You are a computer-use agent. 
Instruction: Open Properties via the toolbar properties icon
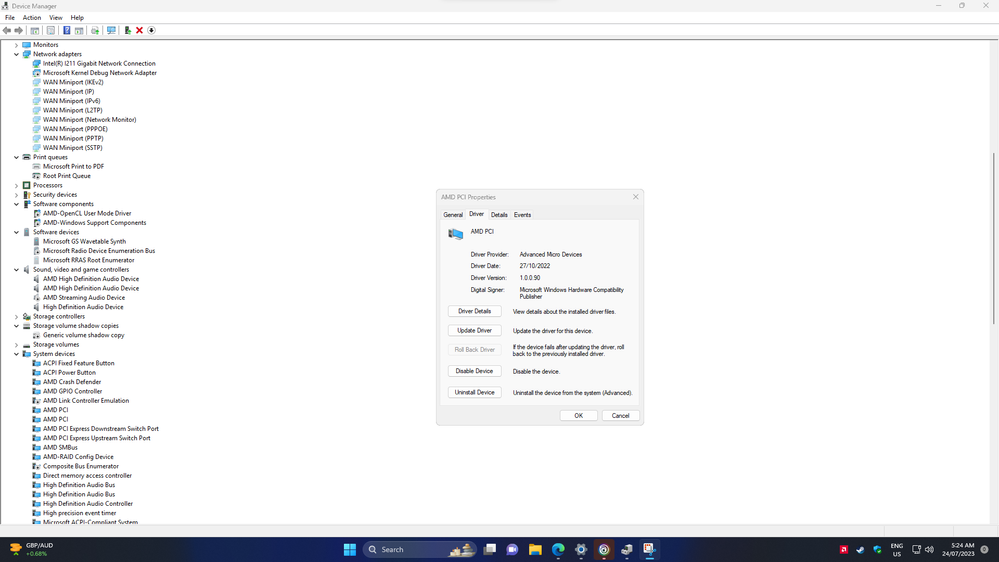click(x=51, y=31)
